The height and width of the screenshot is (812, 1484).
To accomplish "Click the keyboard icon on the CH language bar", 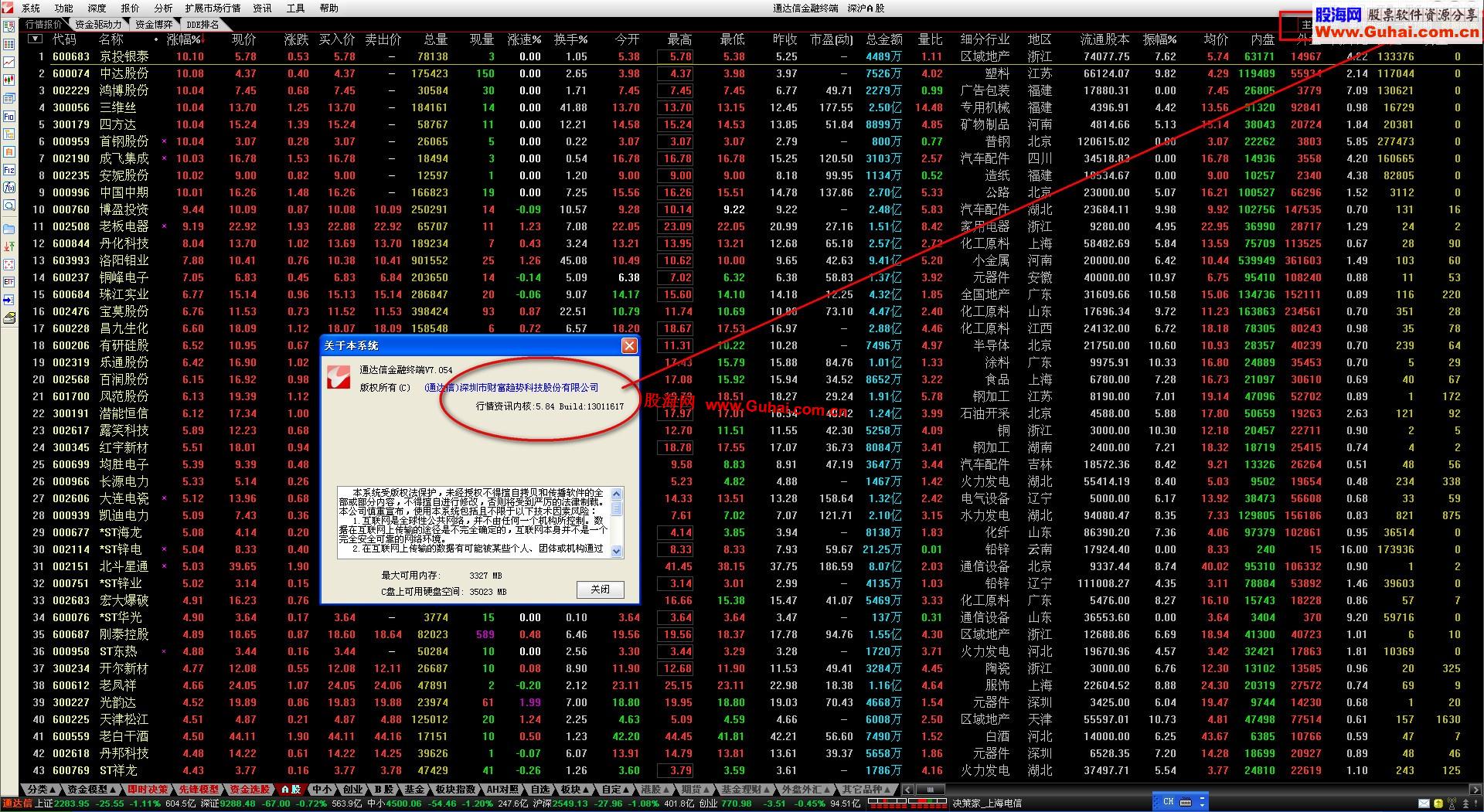I will tap(1185, 802).
